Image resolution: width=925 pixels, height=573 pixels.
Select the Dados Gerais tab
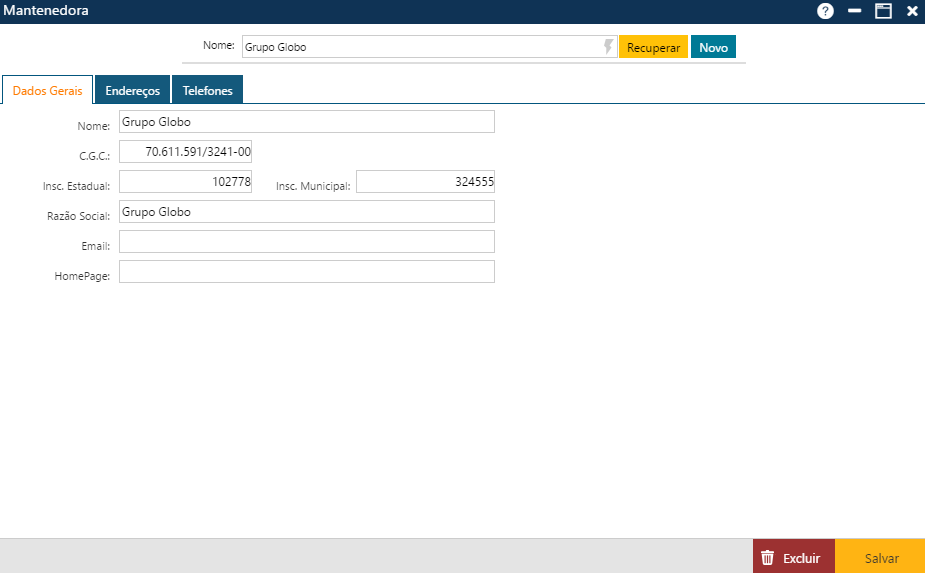(47, 90)
